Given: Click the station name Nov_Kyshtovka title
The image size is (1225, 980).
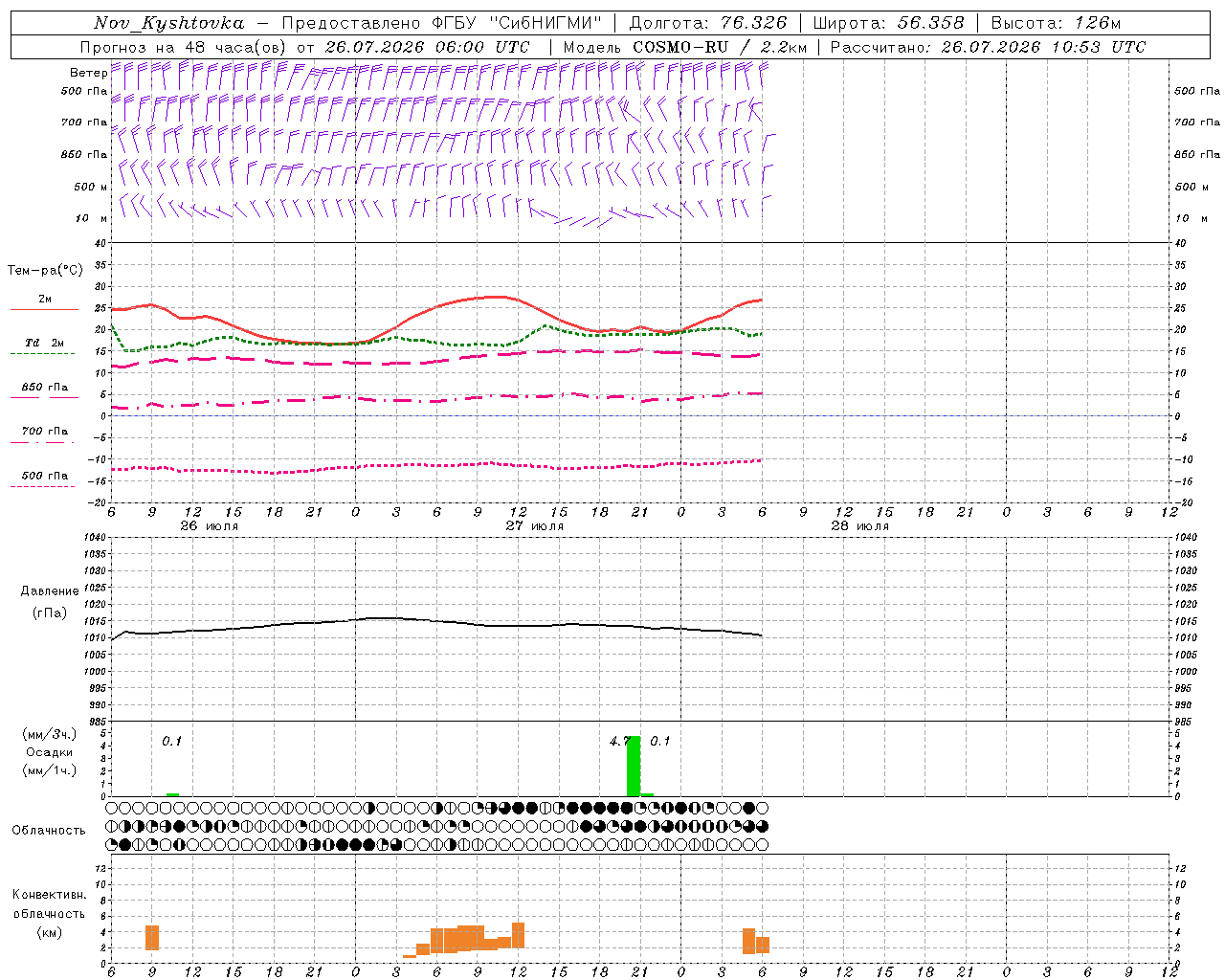Looking at the screenshot, I should coord(169,23).
